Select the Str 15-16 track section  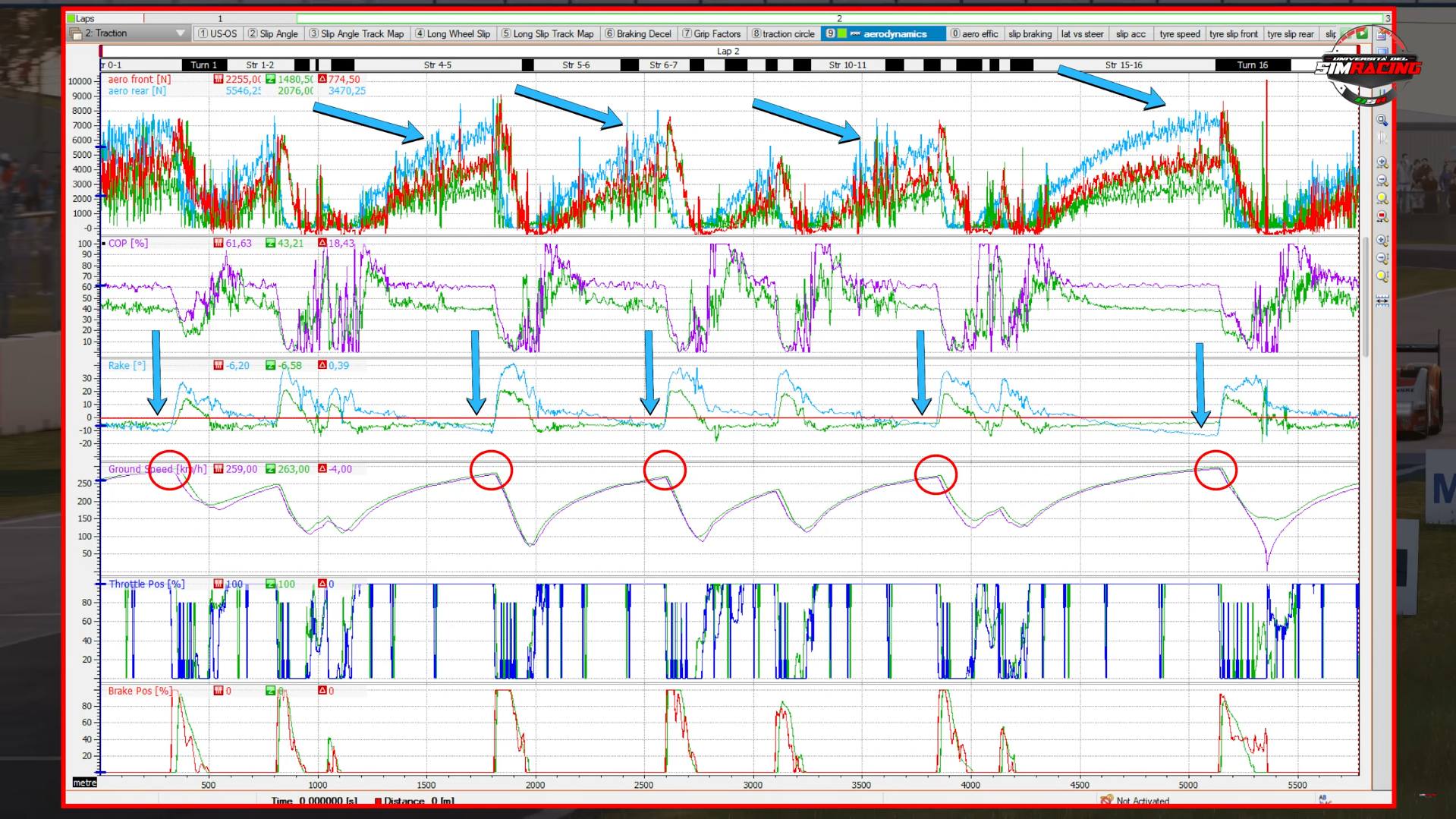tap(1123, 65)
